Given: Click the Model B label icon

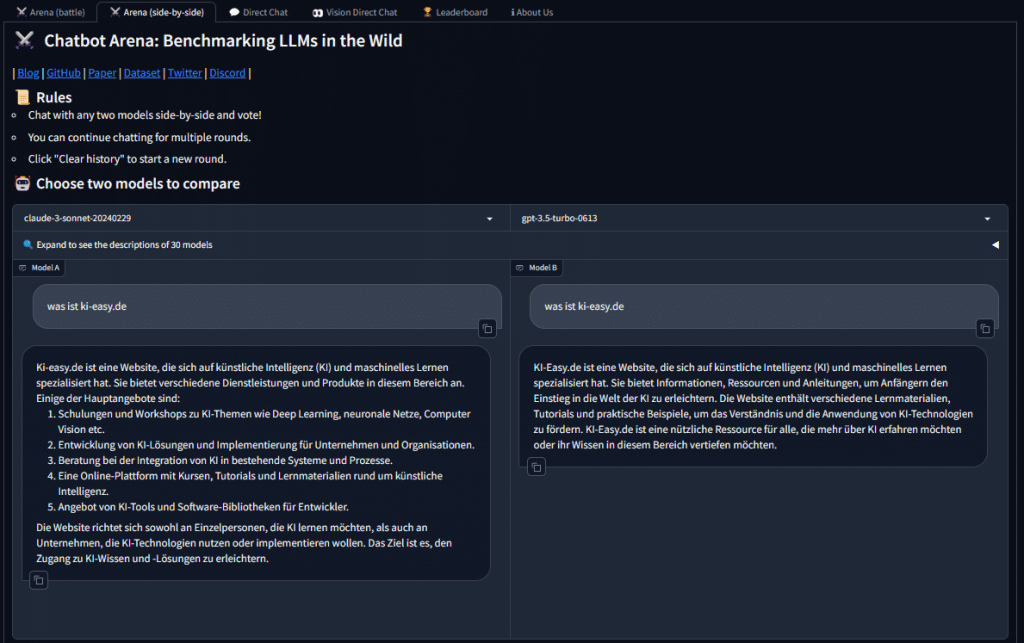Looking at the screenshot, I should coord(520,268).
